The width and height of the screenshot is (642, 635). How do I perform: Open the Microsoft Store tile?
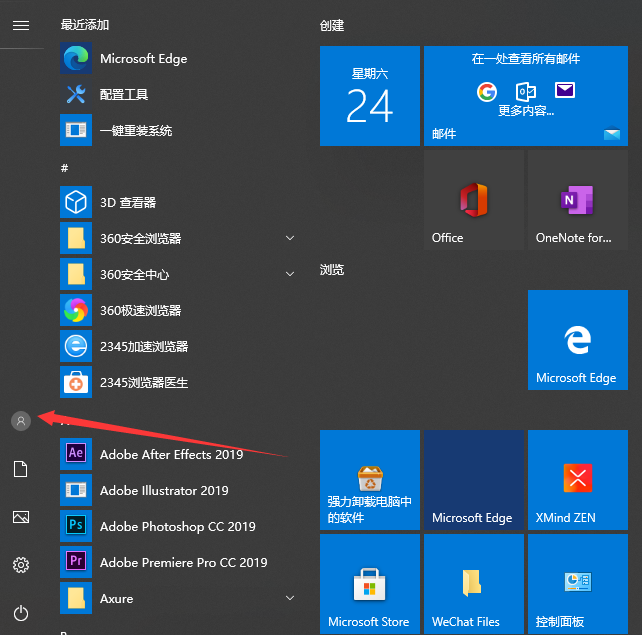370,584
